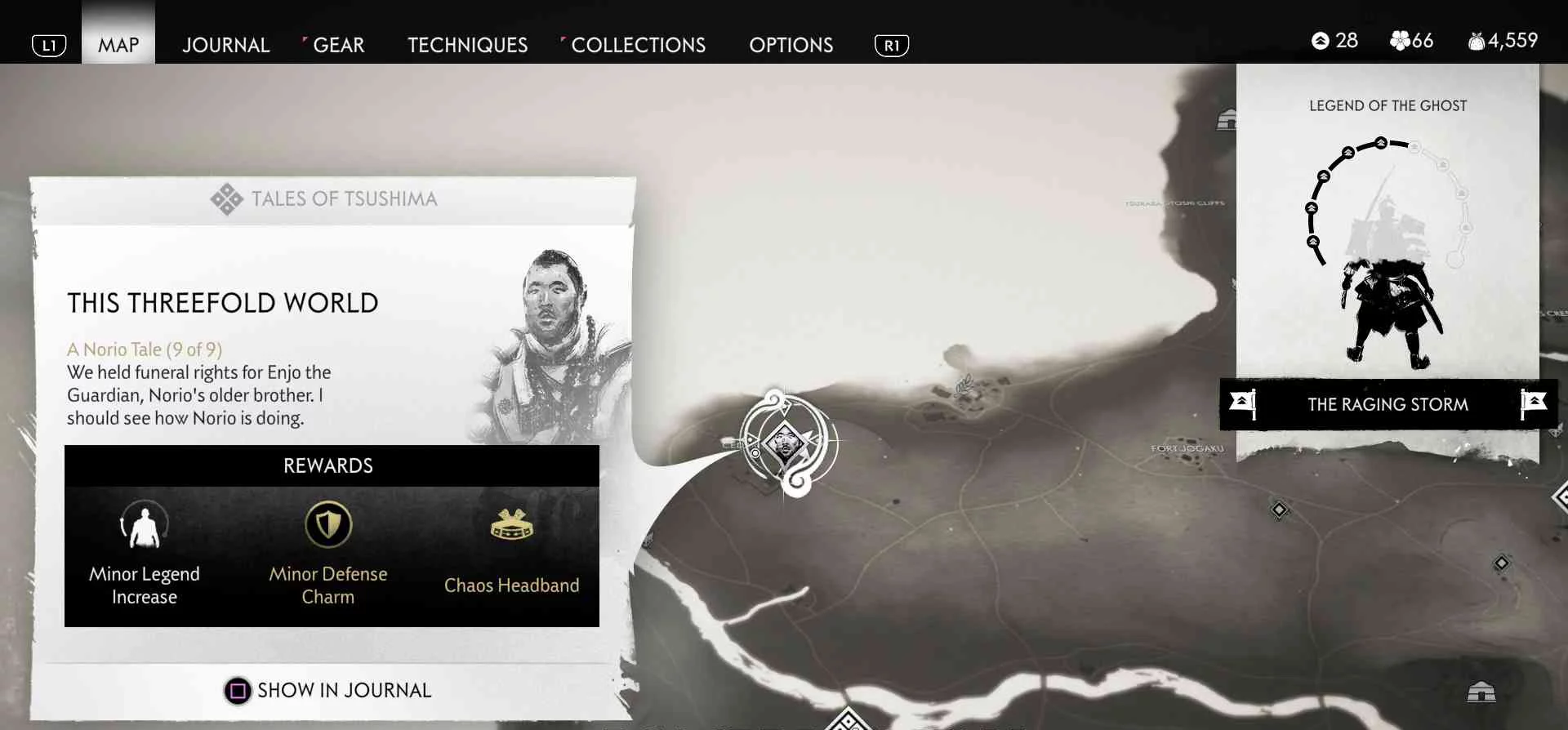Open the Journal tab
Screen dimensions: 1568x730
point(225,45)
